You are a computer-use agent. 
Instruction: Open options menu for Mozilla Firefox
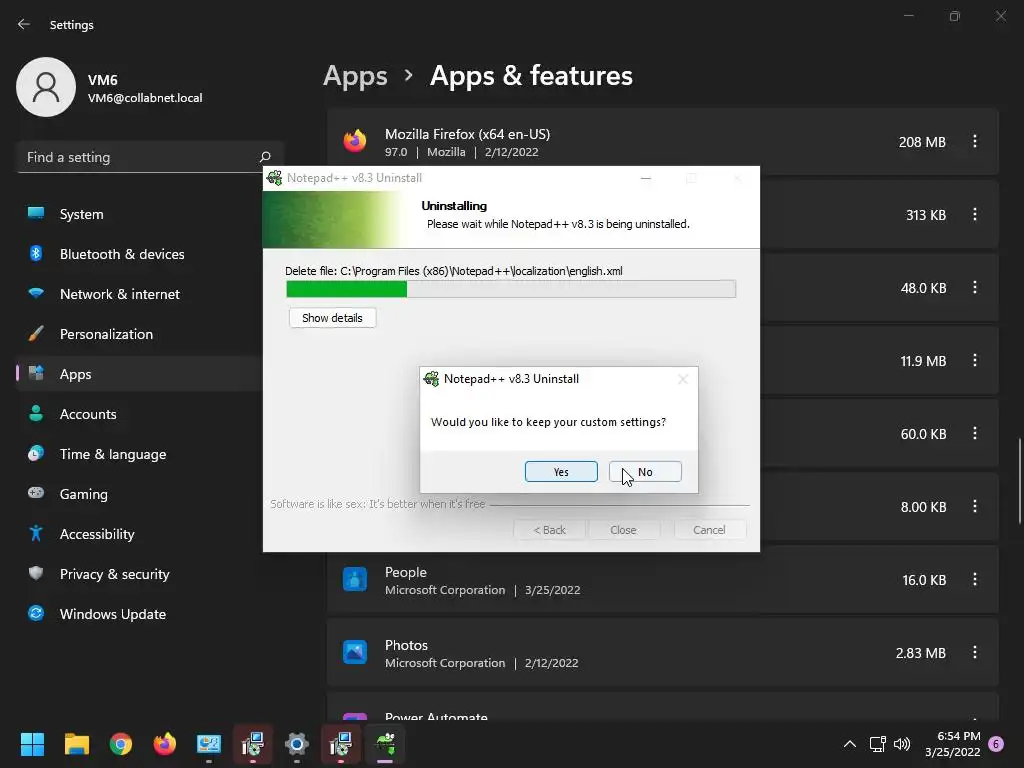[x=975, y=141]
